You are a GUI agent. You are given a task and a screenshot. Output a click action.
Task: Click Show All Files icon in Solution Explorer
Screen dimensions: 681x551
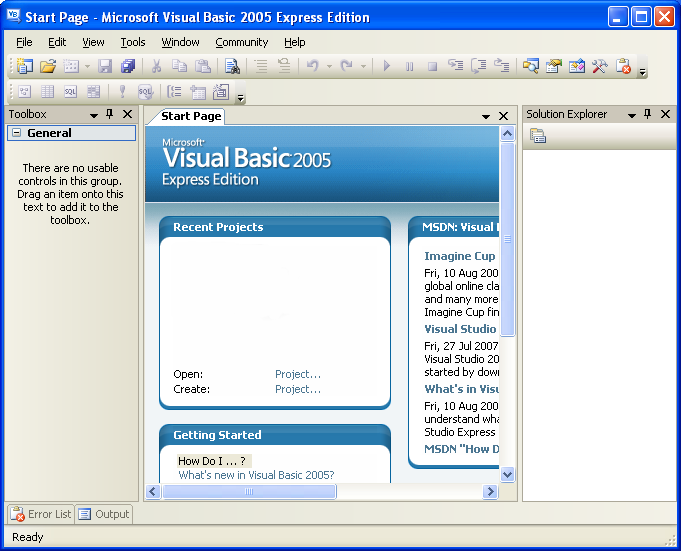pyautogui.click(x=538, y=136)
